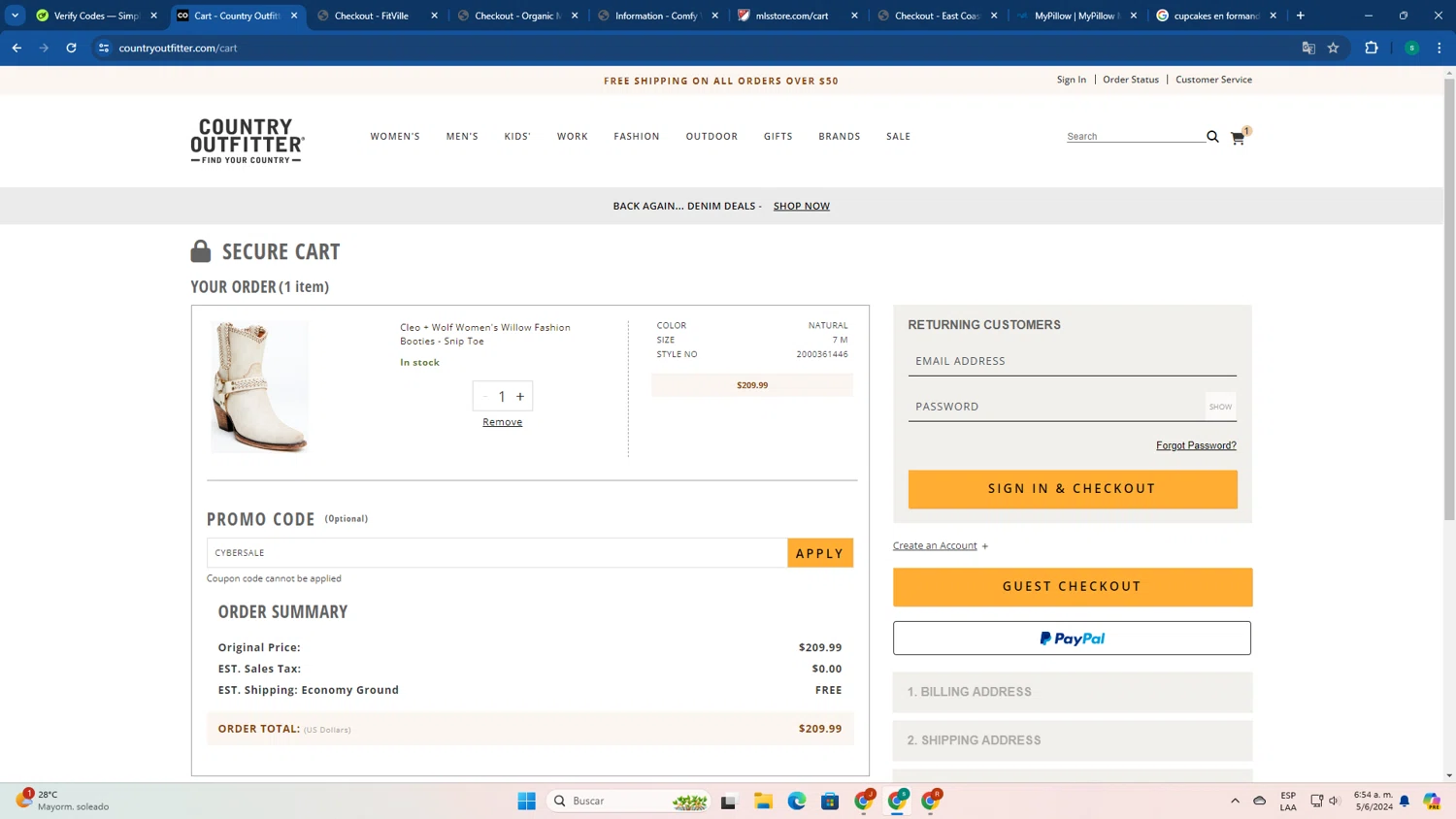Expand Create an Account
This screenshot has height=819, width=1456.
point(941,545)
